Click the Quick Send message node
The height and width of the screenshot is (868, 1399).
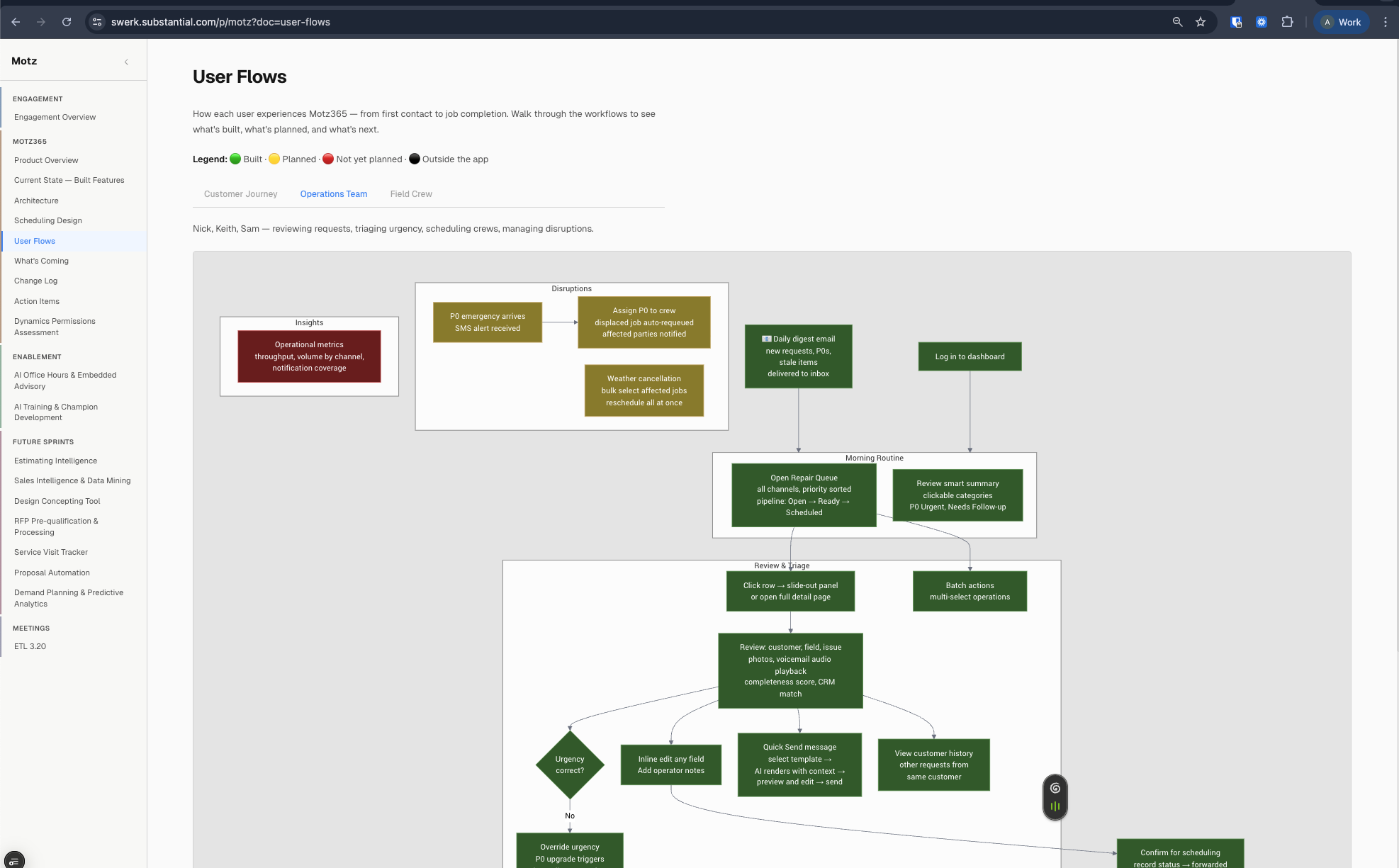799,765
